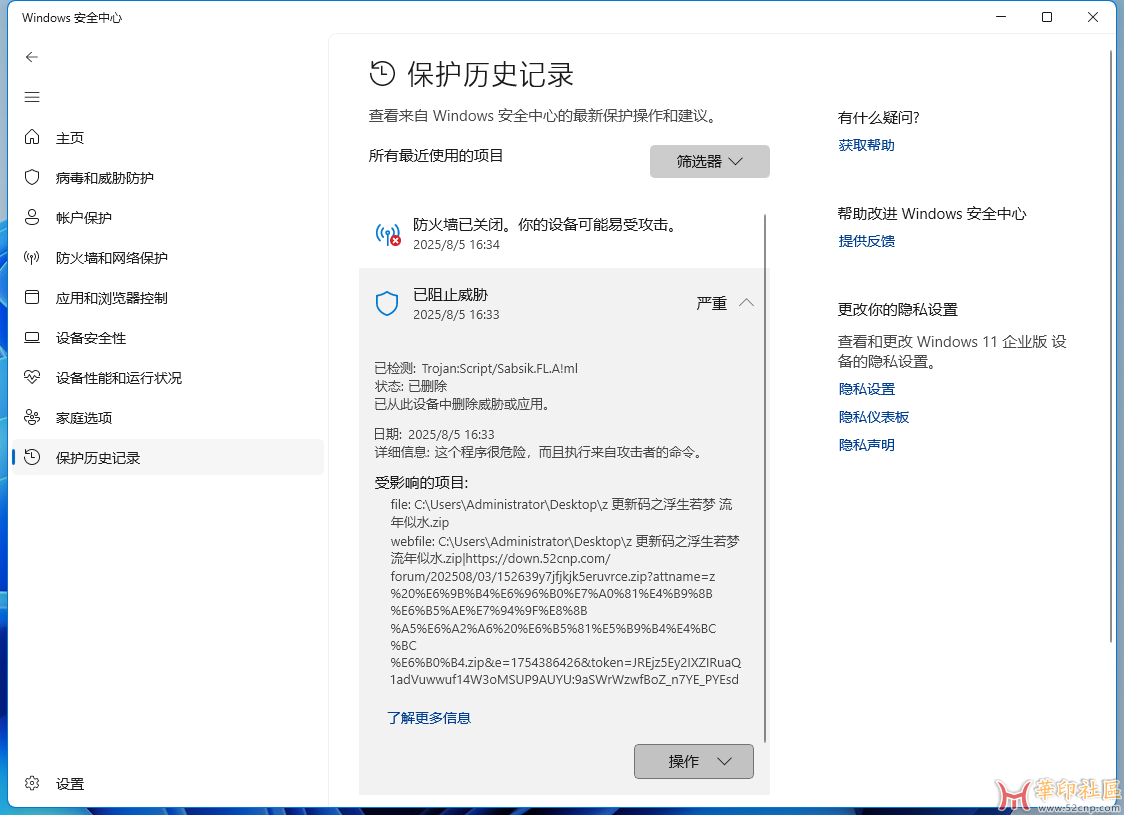Click the window icon for 应用和浏览器控制
The height and width of the screenshot is (815, 1124).
coord(32,297)
